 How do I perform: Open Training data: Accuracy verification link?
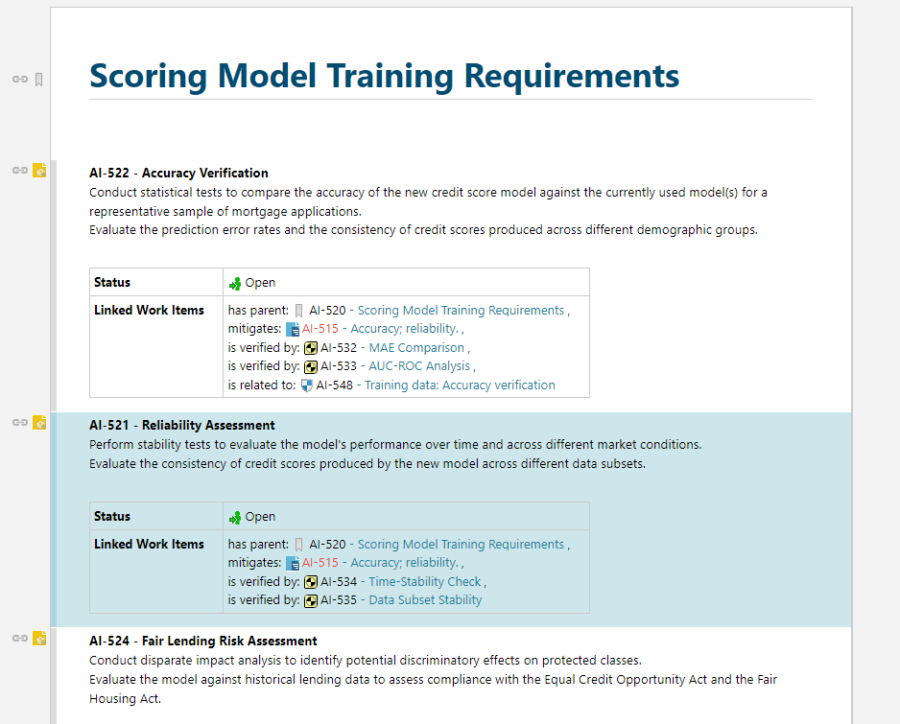click(459, 385)
